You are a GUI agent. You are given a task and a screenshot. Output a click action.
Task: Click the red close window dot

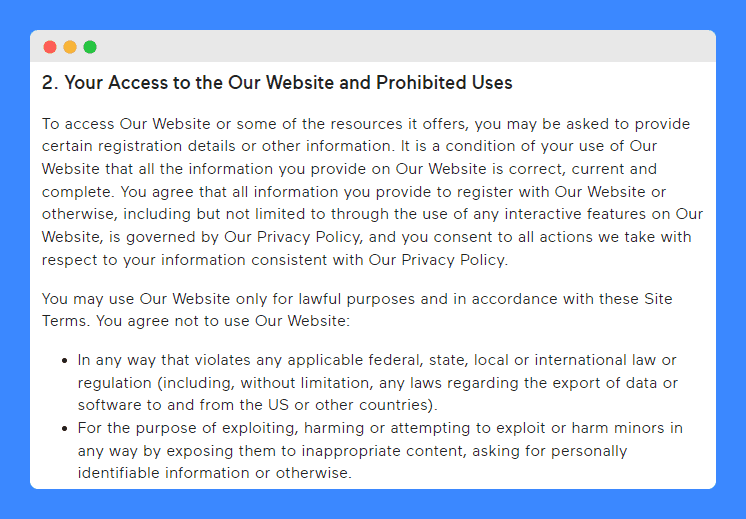(50, 47)
